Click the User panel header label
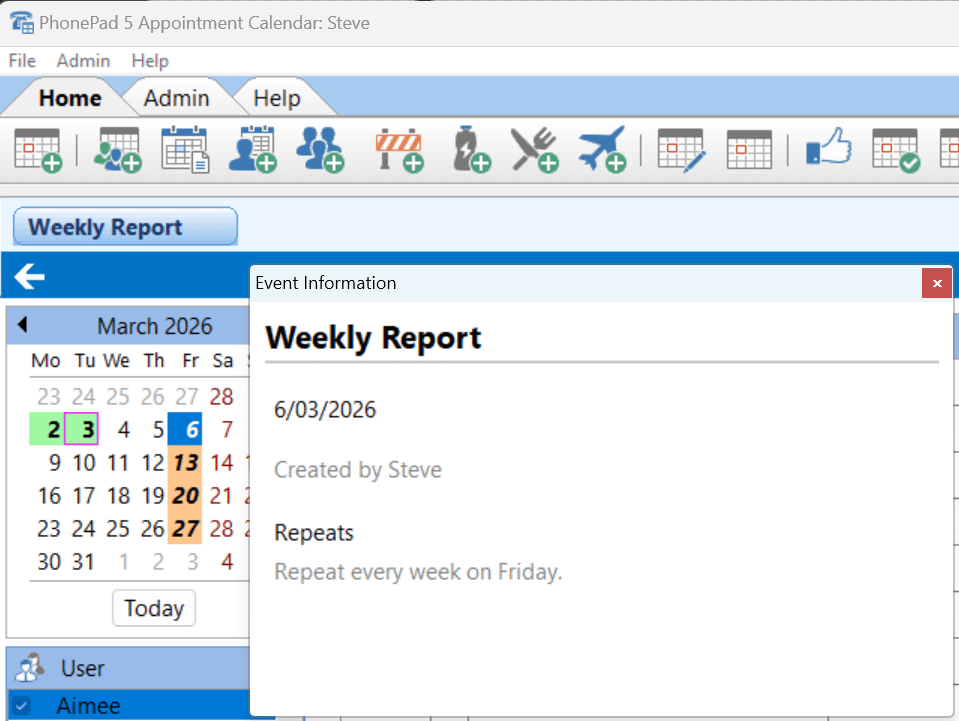The height and width of the screenshot is (721, 959). pos(83,668)
